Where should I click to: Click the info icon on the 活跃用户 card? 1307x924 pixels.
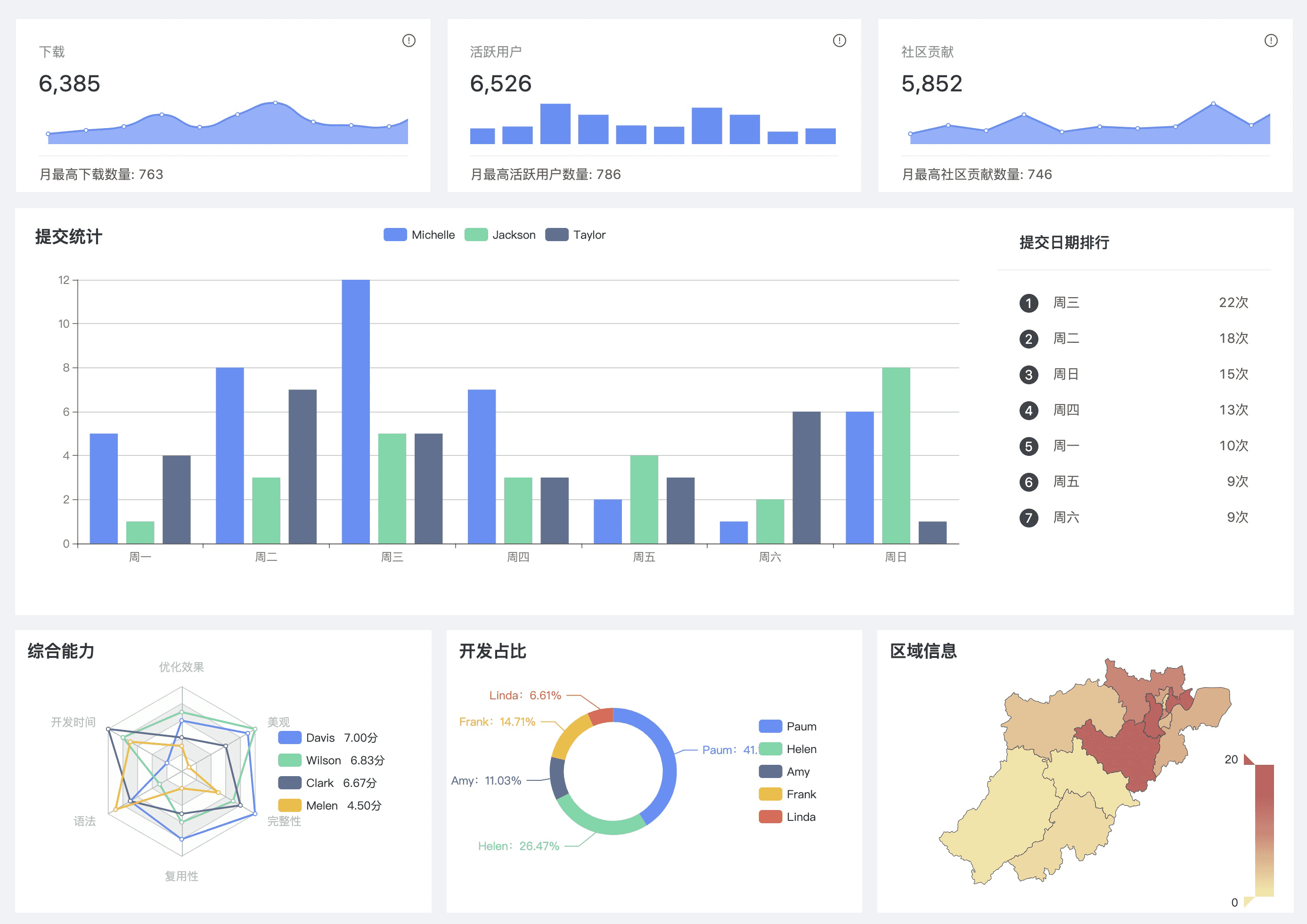[x=839, y=41]
